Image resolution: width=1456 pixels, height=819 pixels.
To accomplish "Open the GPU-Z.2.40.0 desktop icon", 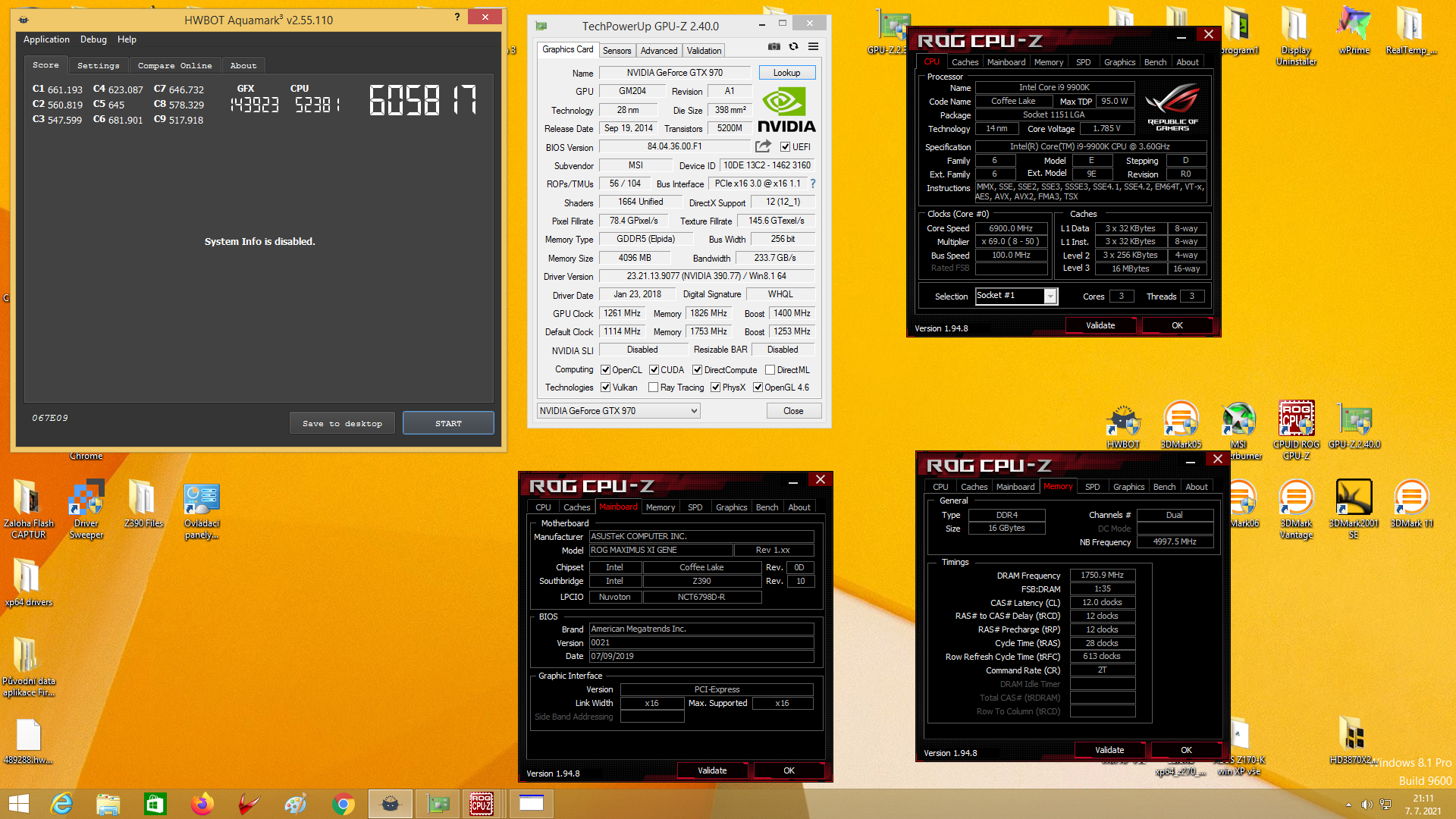I will (x=1354, y=425).
